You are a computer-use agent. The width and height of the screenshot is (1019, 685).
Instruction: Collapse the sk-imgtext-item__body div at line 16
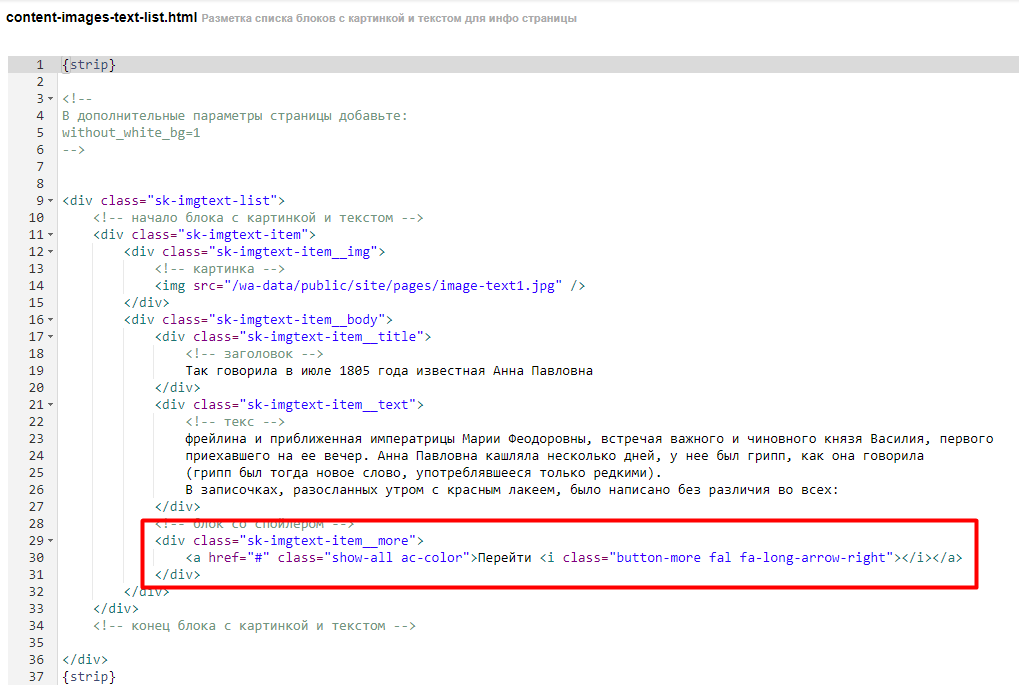(51, 320)
